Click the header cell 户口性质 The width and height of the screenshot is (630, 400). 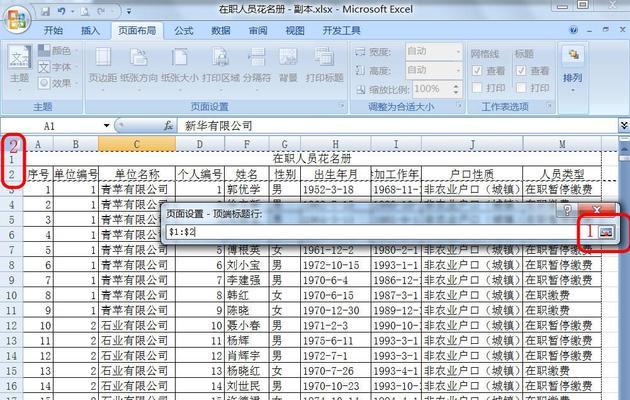[472, 174]
